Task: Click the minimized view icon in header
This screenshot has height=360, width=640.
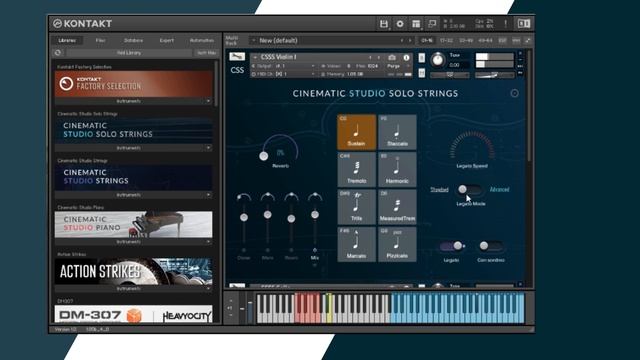Action: click(432, 24)
